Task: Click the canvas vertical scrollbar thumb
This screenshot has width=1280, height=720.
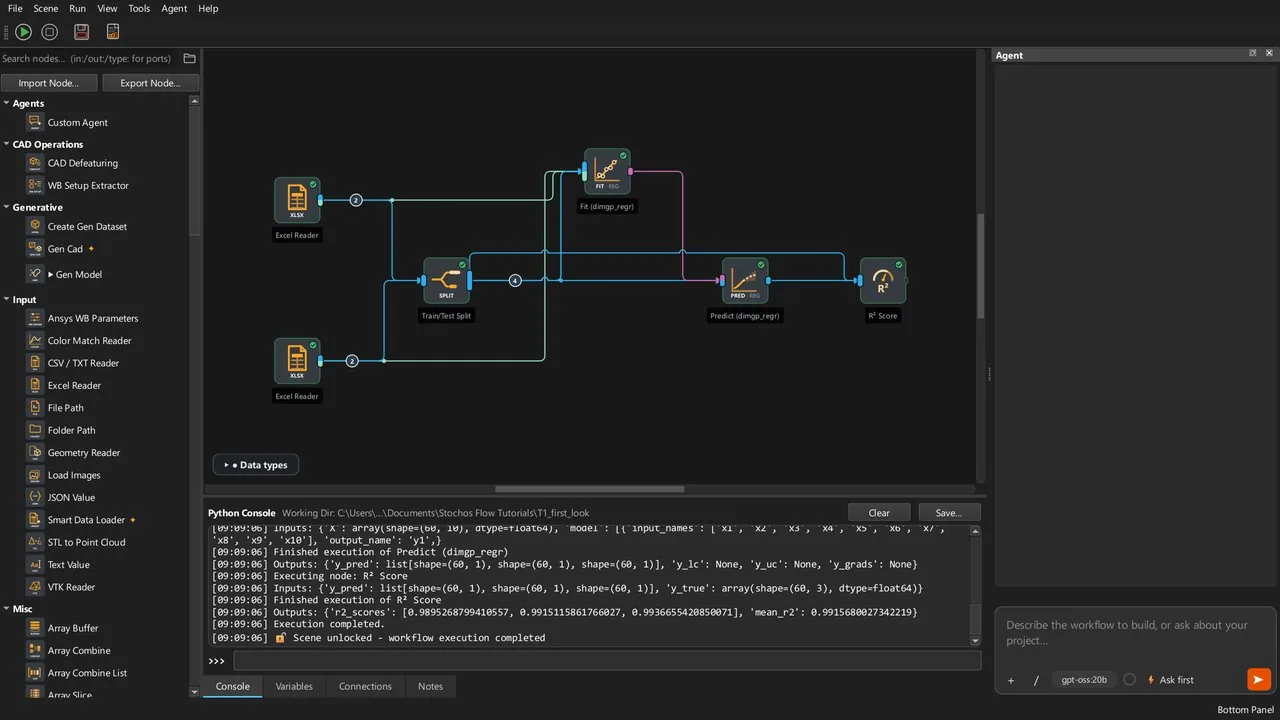Action: point(980,266)
